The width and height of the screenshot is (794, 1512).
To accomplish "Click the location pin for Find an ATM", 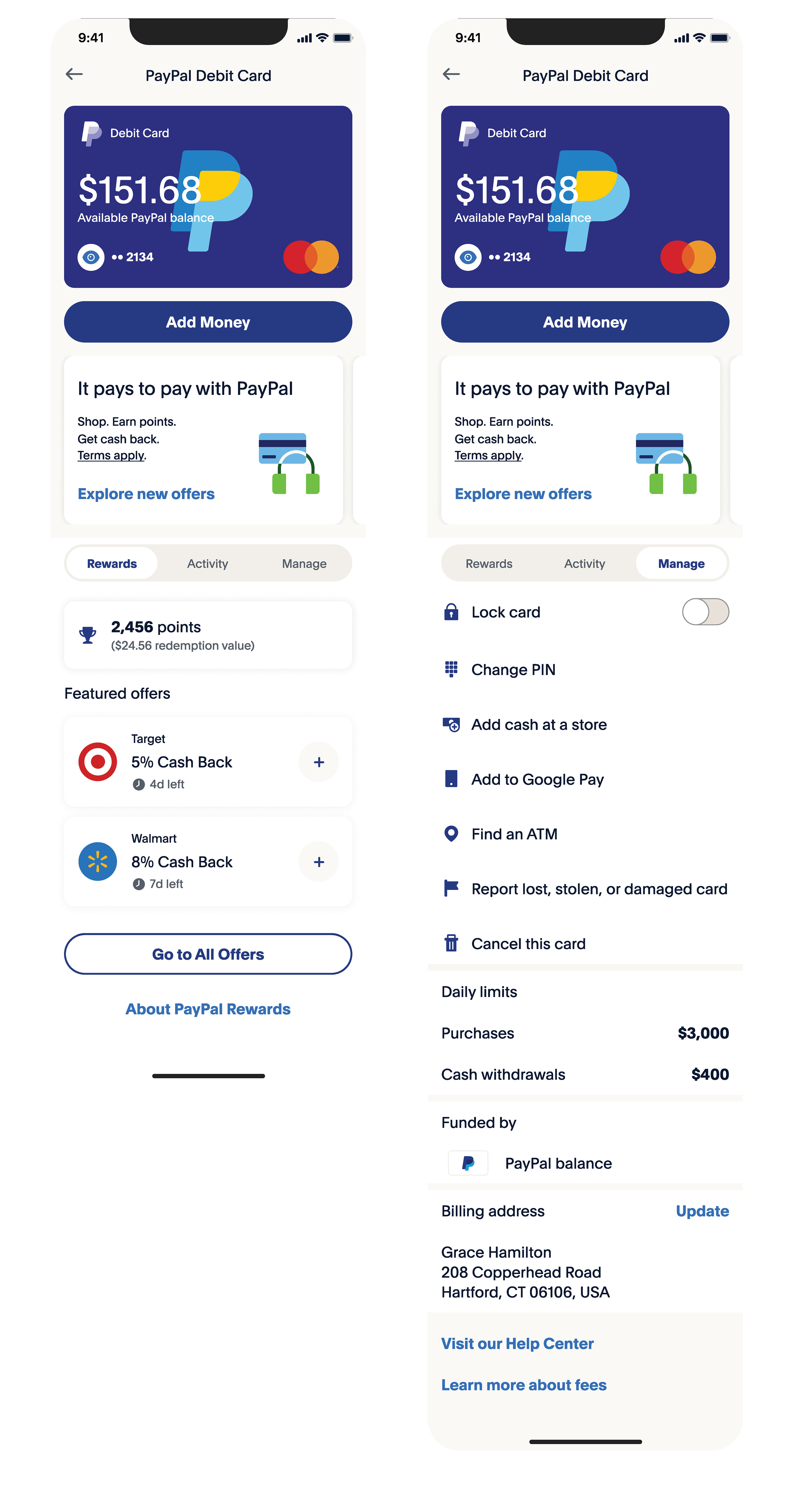I will tap(451, 834).
